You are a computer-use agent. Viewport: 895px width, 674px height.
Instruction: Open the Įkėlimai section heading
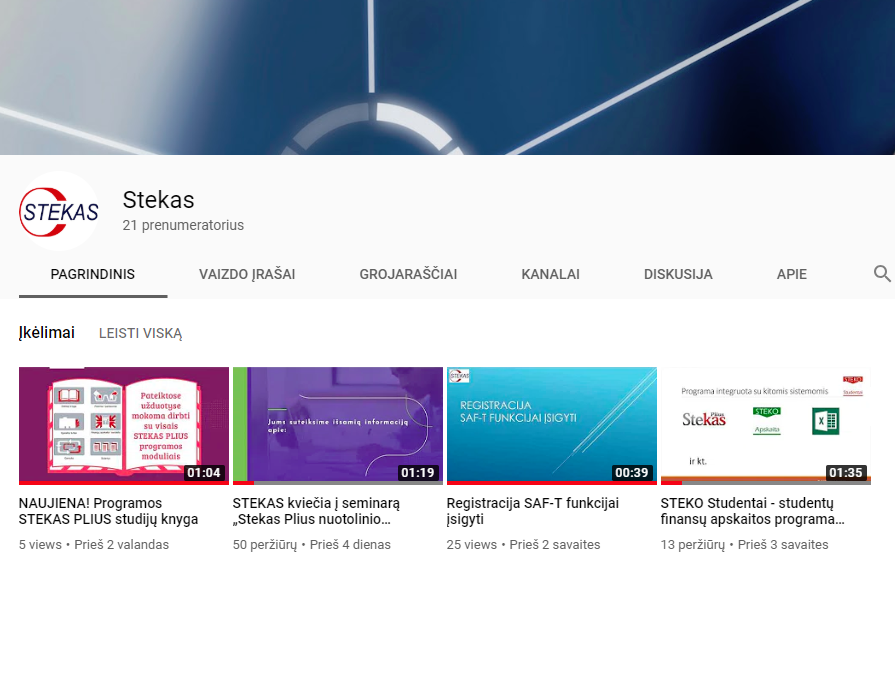[47, 333]
